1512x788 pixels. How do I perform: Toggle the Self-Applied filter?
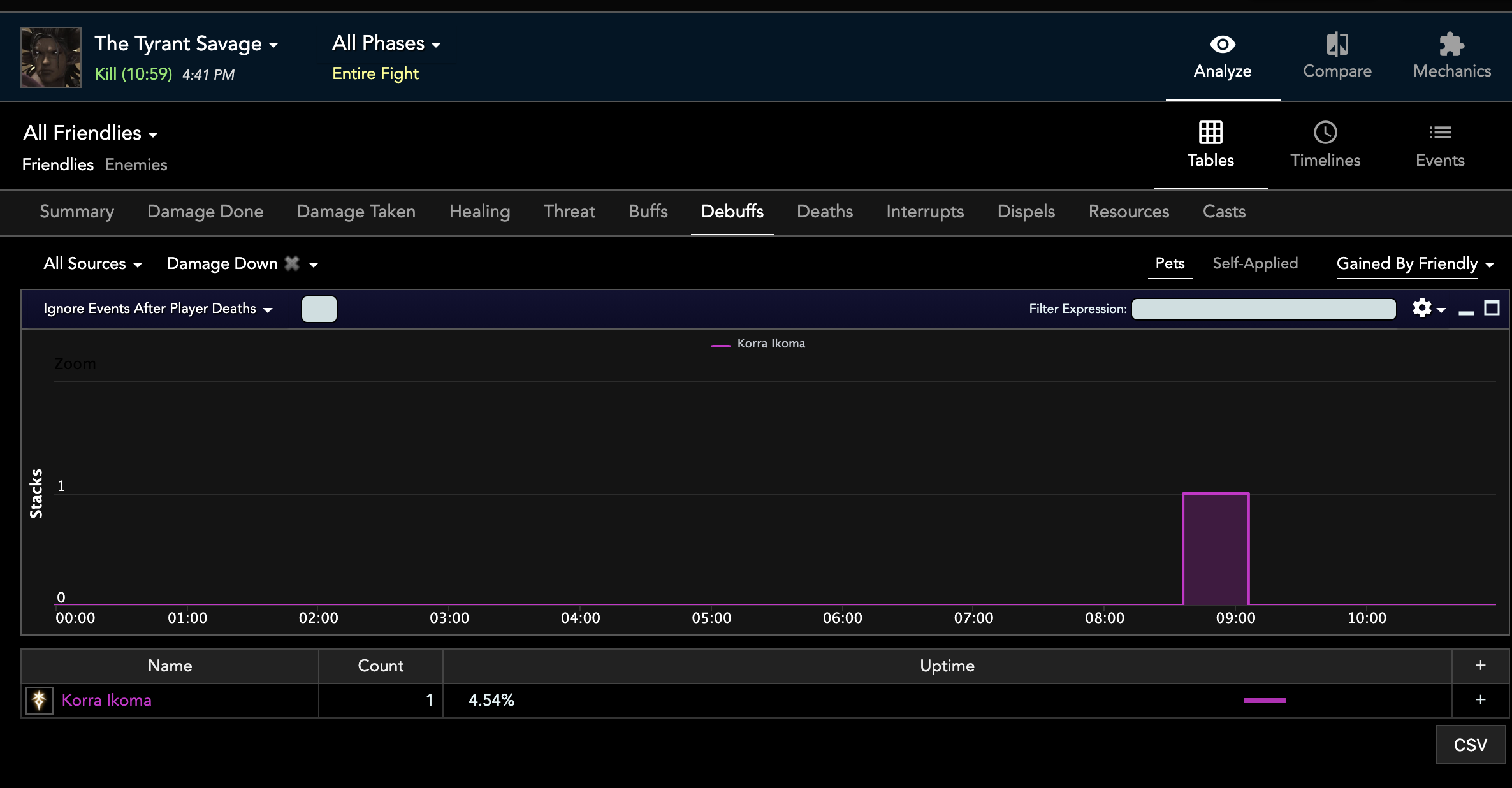pos(1254,263)
